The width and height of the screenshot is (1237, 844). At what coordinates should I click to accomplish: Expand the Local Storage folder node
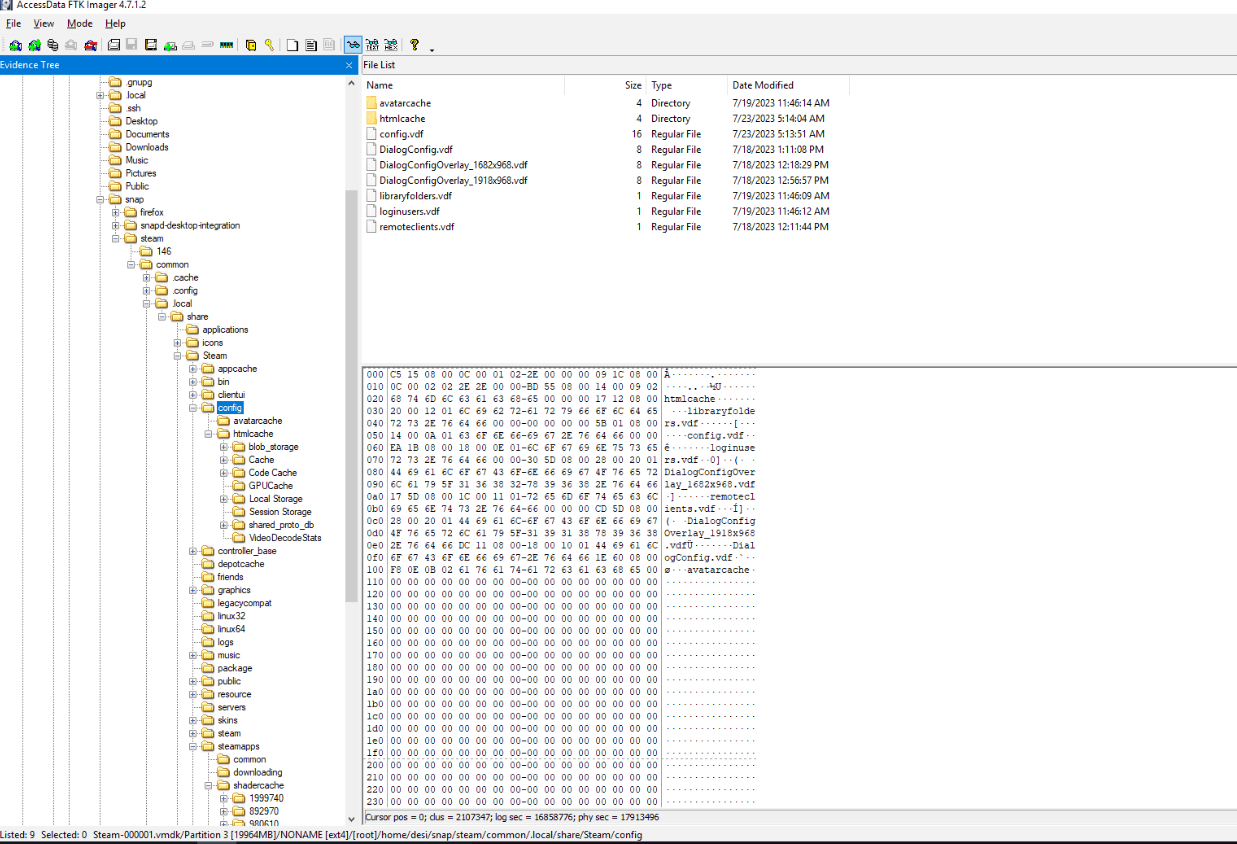click(224, 499)
